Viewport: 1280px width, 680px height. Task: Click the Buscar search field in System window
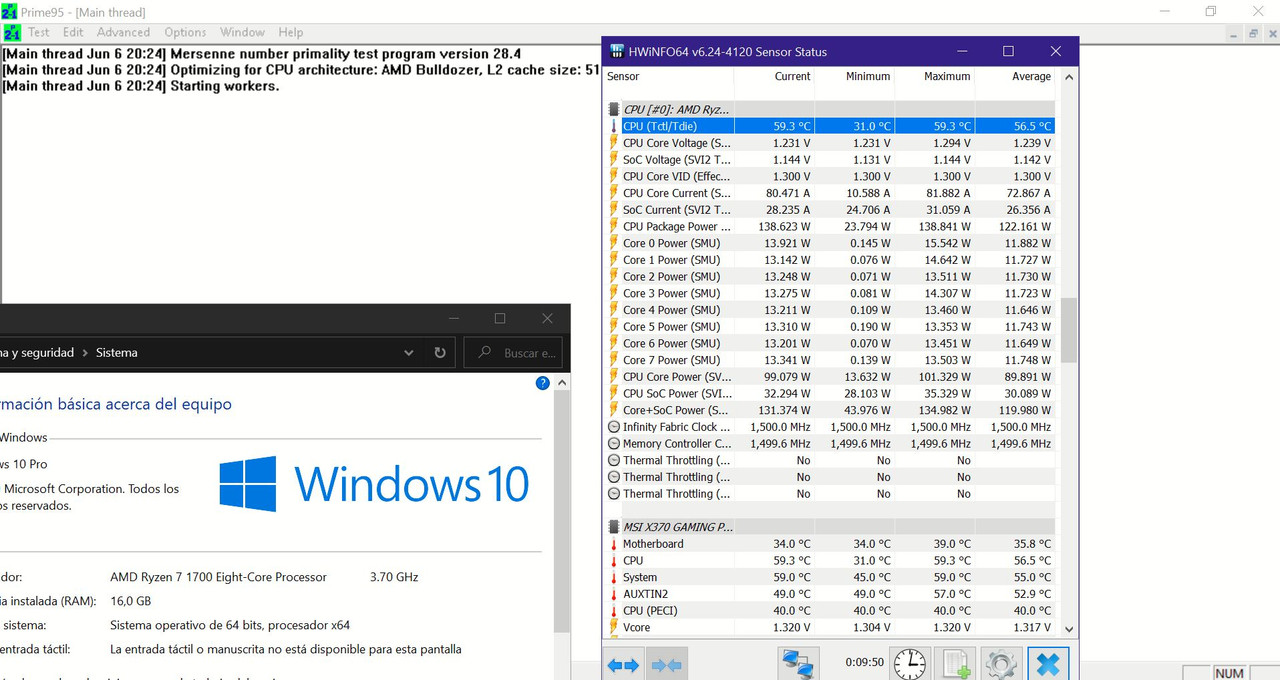(x=515, y=353)
